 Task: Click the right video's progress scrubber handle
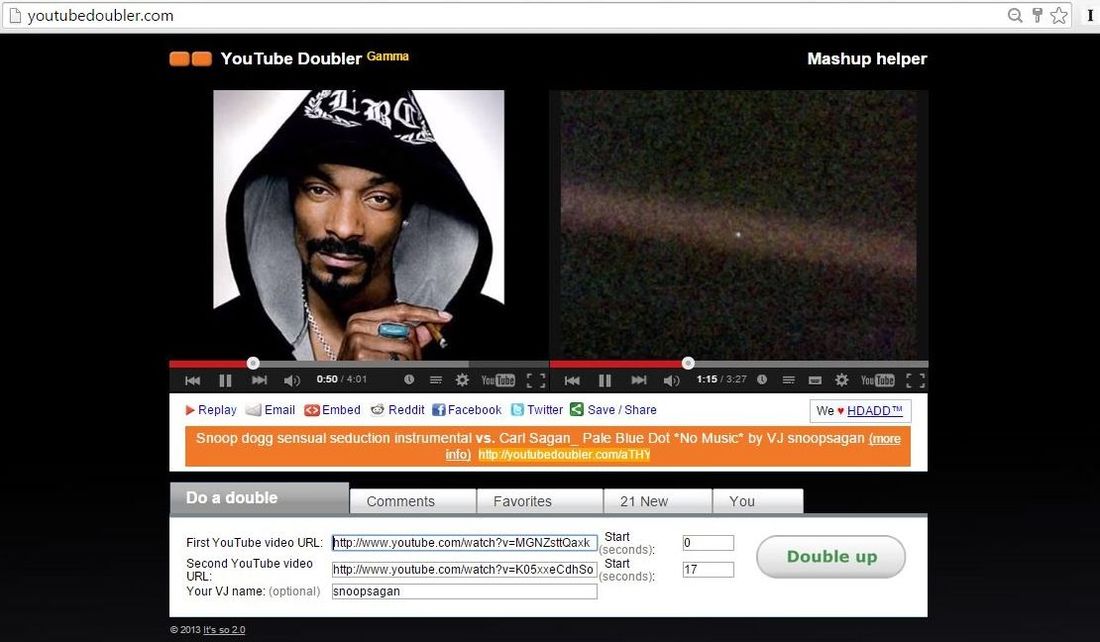(x=688, y=363)
